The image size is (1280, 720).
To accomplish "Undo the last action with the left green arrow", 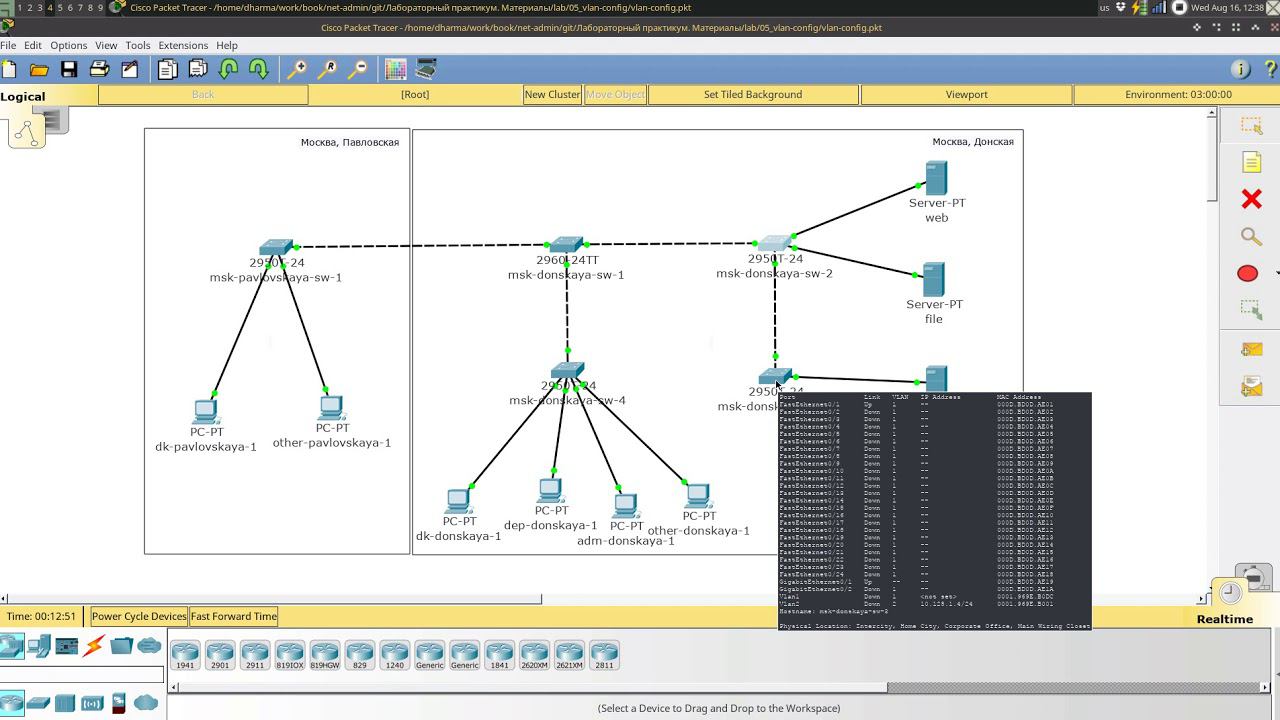I will click(x=228, y=69).
